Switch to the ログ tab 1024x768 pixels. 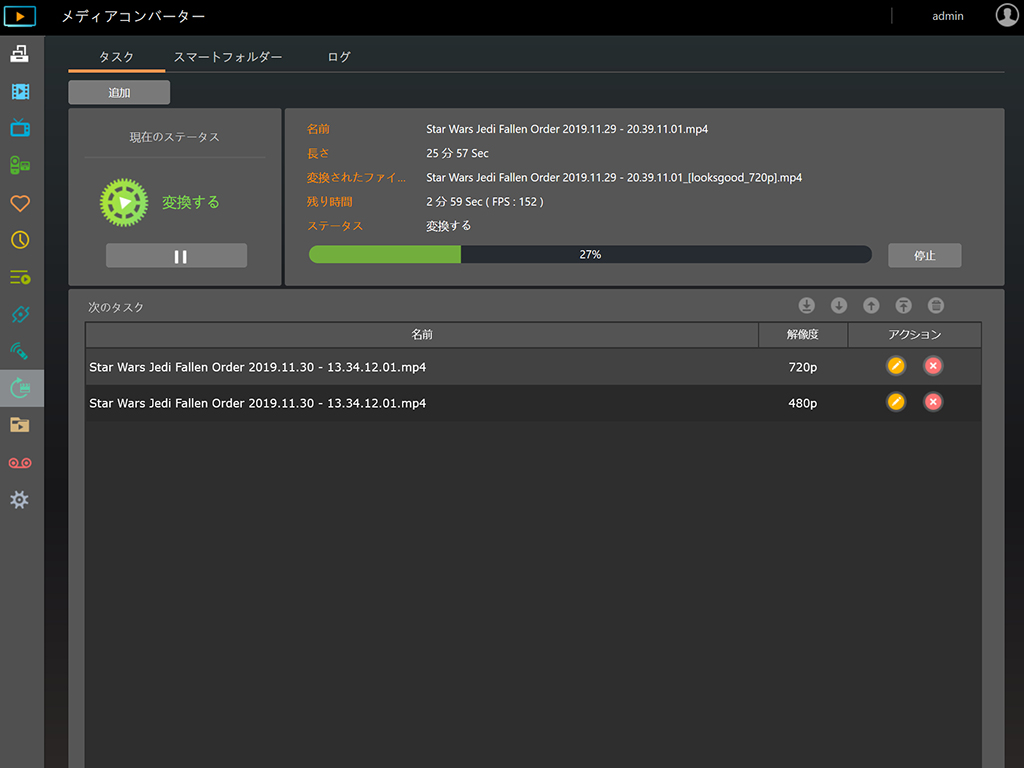(x=339, y=57)
